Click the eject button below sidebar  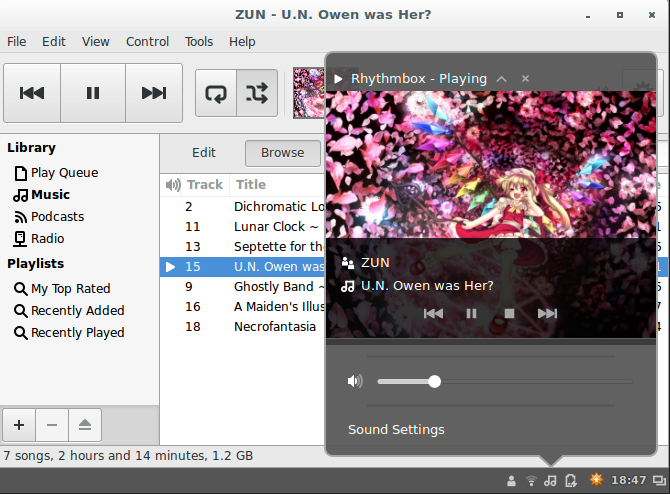pos(85,425)
